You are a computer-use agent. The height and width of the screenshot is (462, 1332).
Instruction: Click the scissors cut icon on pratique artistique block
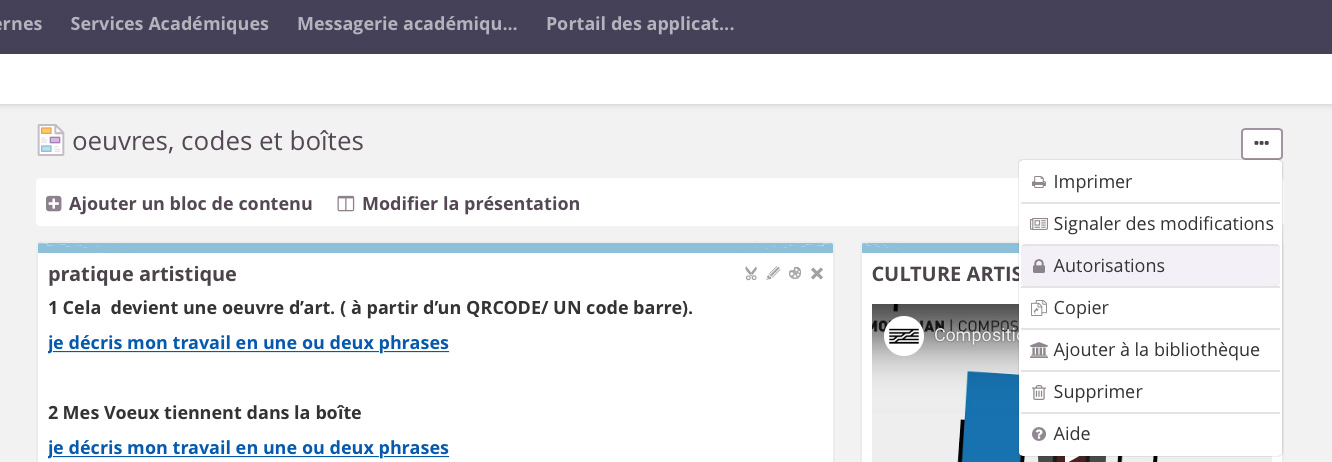[x=751, y=273]
